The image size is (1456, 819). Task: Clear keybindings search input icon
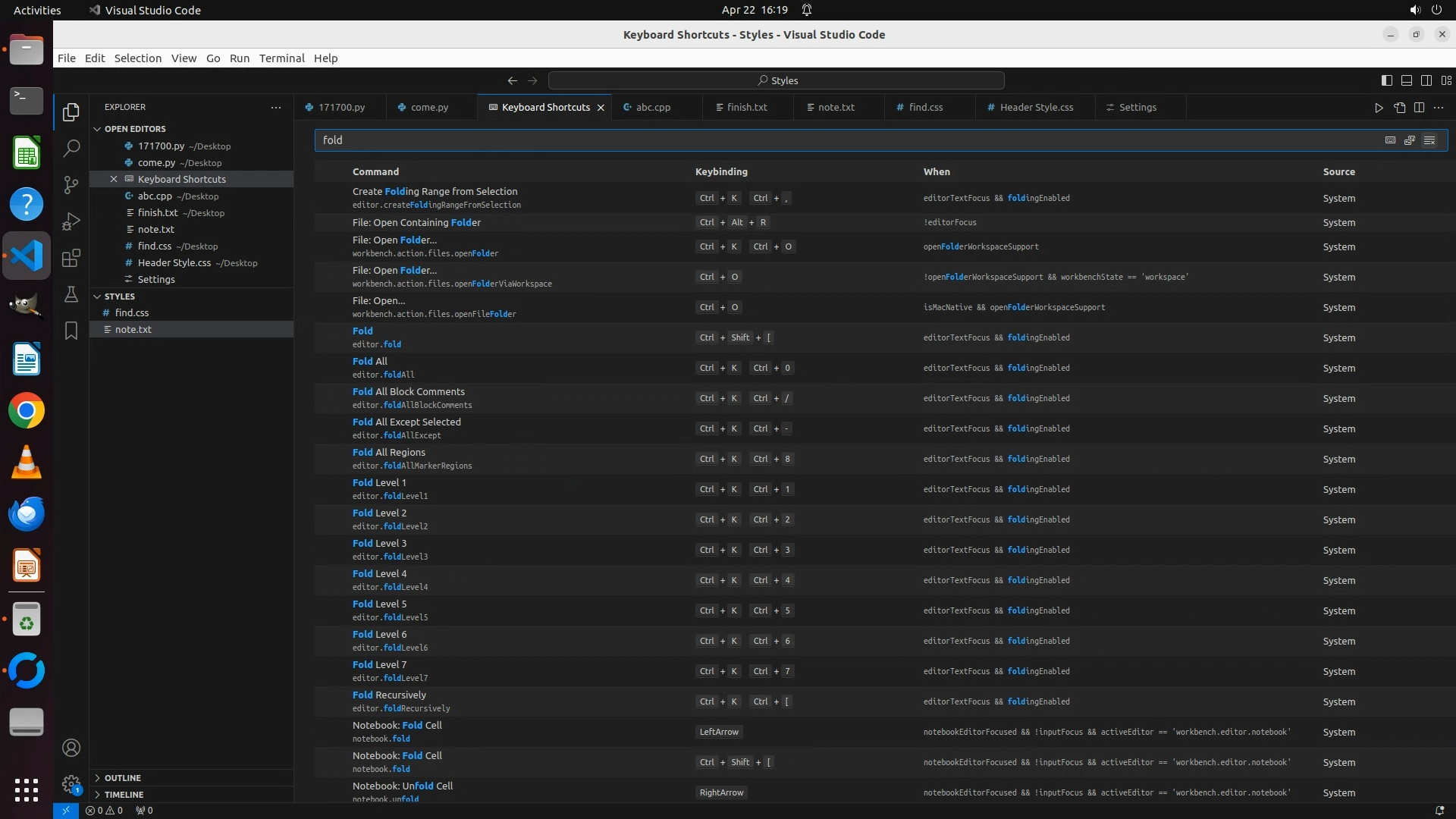[1429, 140]
